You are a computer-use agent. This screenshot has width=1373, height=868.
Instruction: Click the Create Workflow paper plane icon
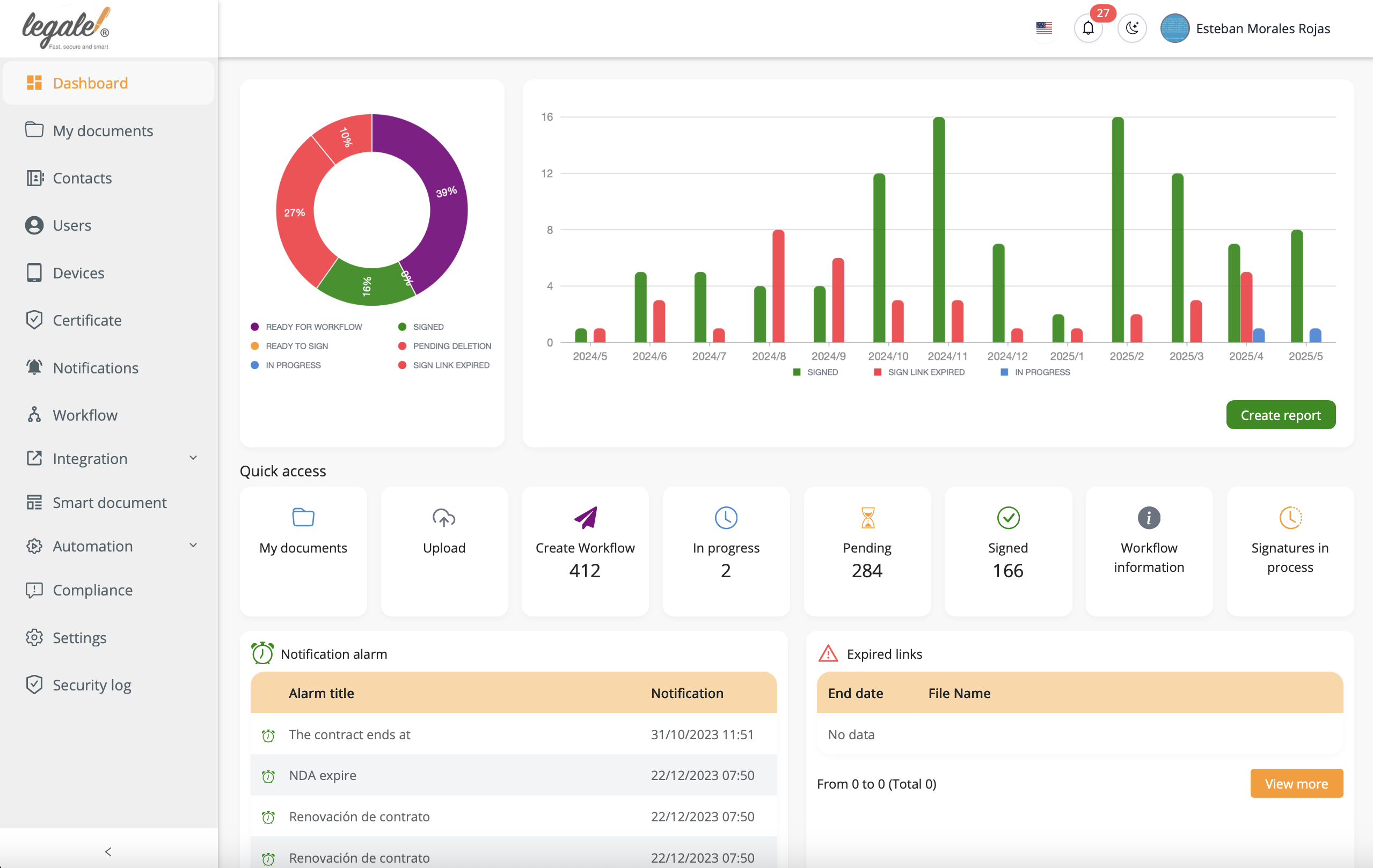(x=585, y=518)
